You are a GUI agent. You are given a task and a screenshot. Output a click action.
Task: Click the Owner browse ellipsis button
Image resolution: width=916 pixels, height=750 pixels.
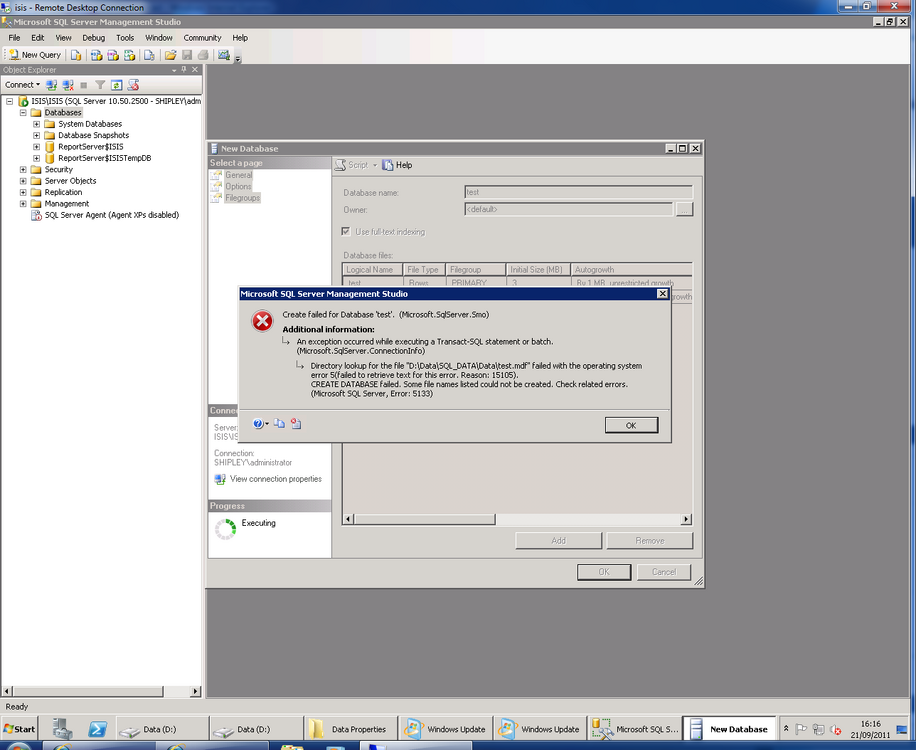(685, 209)
